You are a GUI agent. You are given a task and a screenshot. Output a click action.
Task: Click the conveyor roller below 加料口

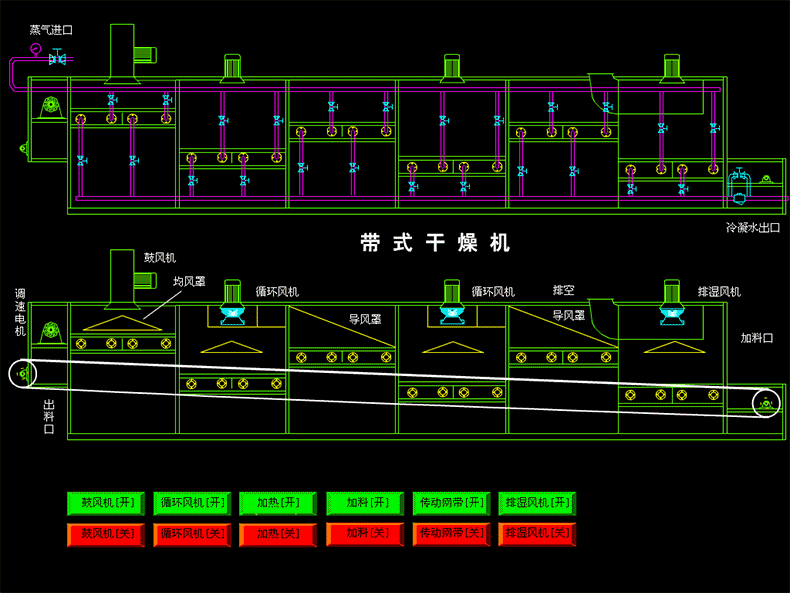(x=765, y=403)
